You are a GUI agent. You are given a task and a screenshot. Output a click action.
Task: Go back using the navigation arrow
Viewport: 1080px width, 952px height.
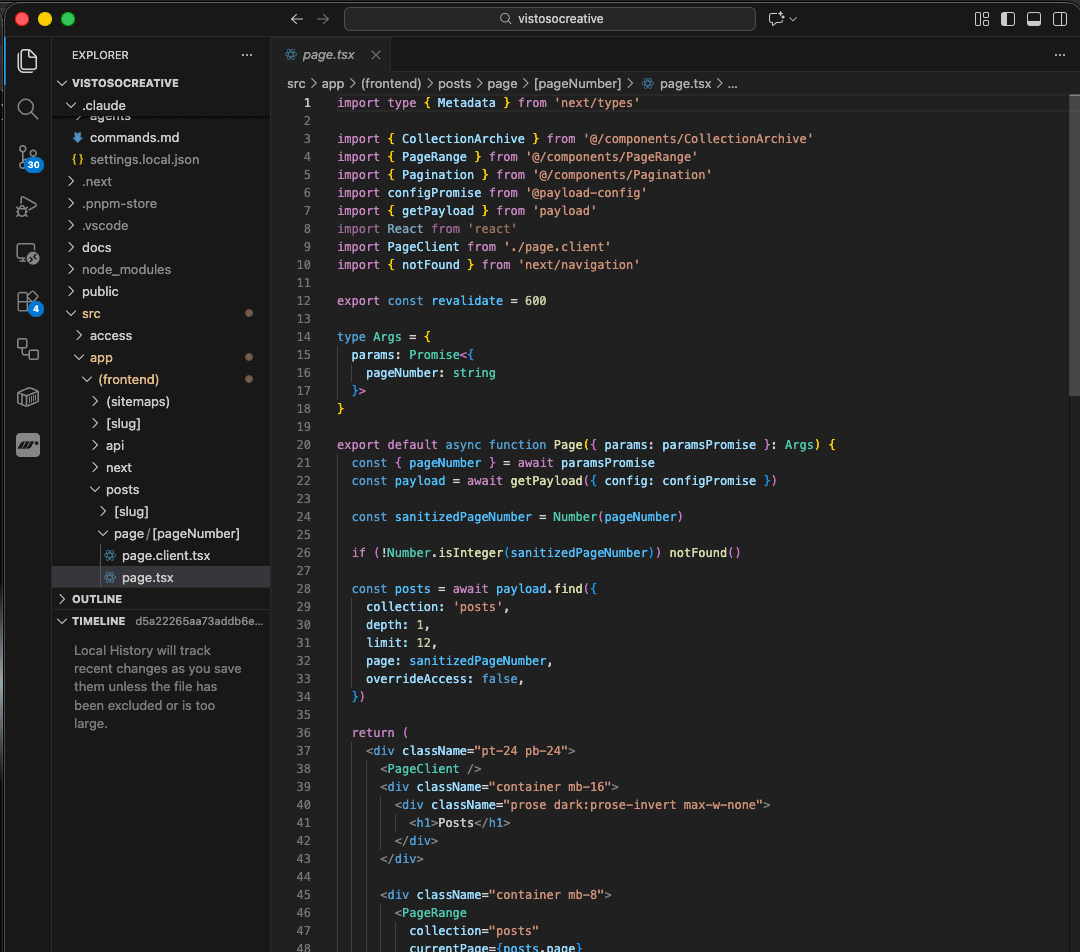pos(296,19)
